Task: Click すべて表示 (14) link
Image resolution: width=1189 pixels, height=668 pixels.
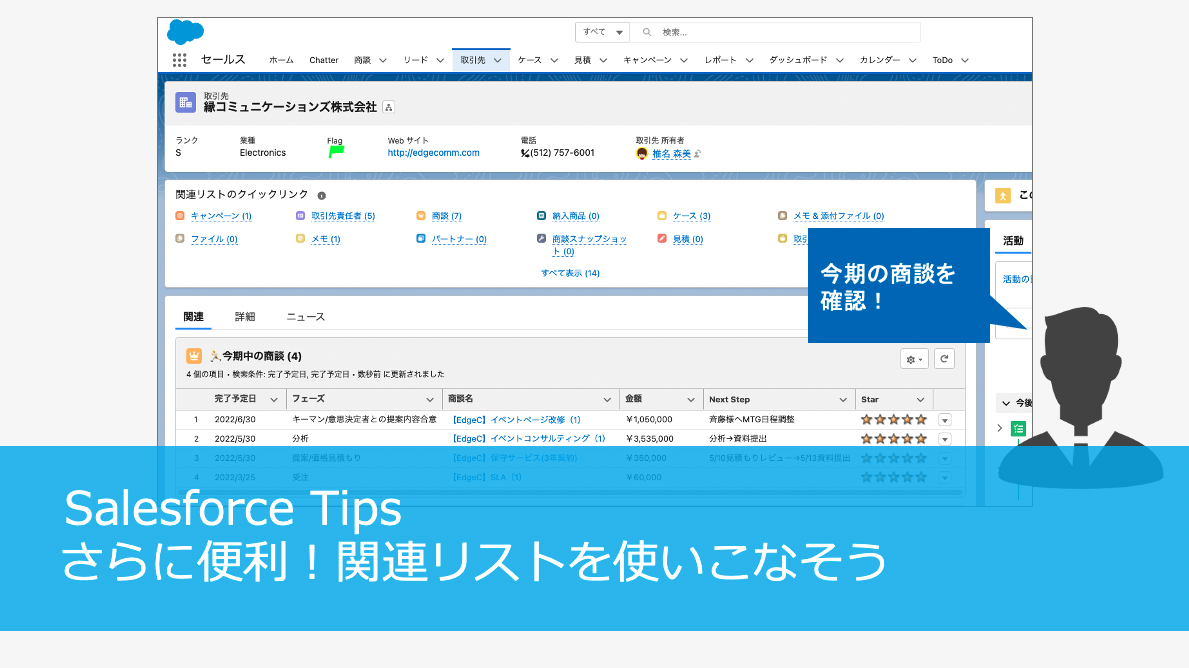Action: tap(570, 273)
